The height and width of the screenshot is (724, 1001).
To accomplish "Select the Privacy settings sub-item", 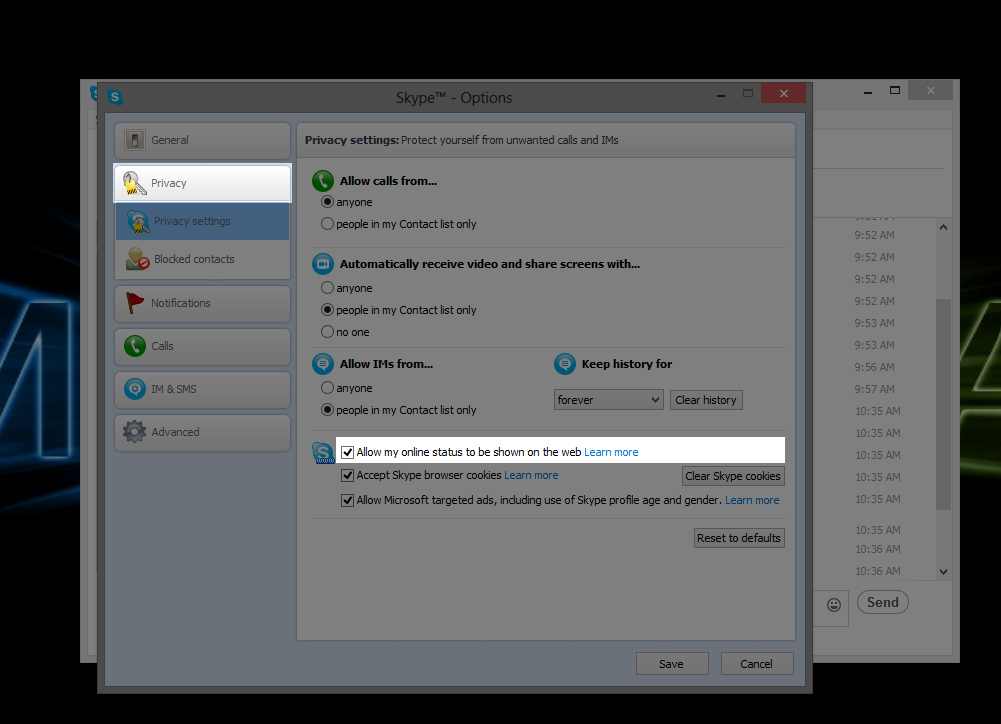I will [x=202, y=222].
